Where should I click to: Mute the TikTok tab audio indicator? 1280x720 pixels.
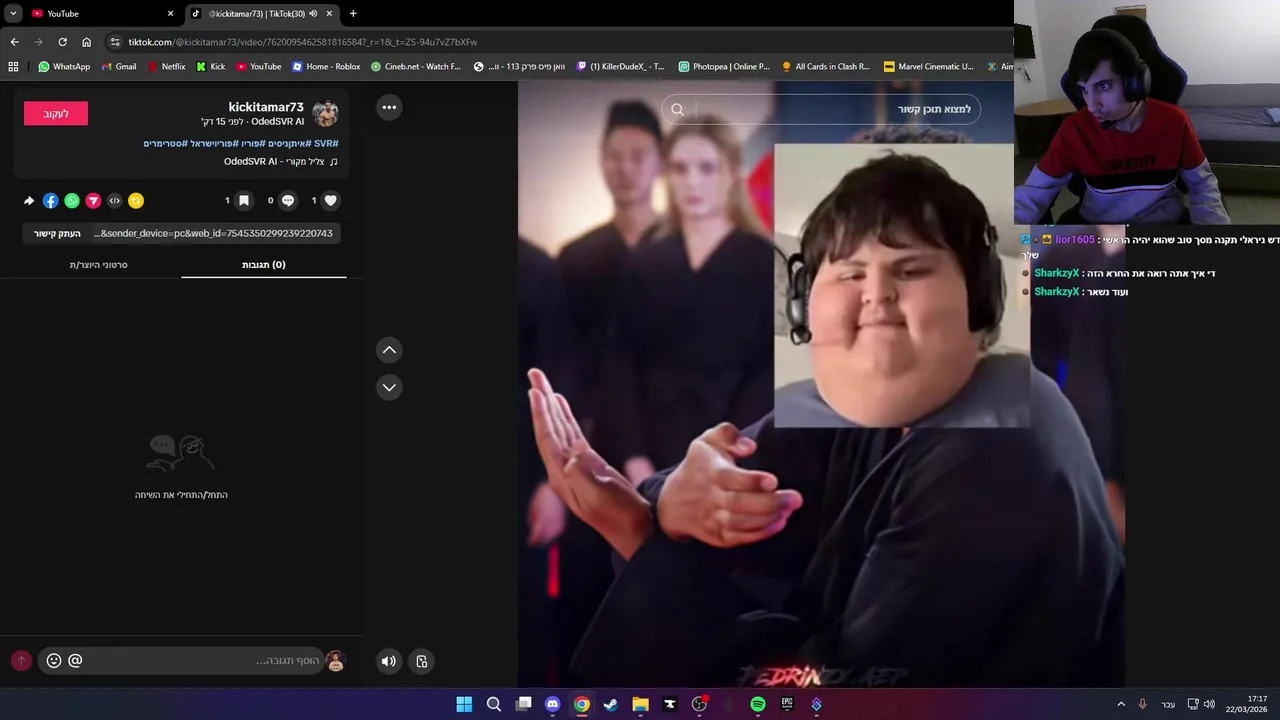313,13
